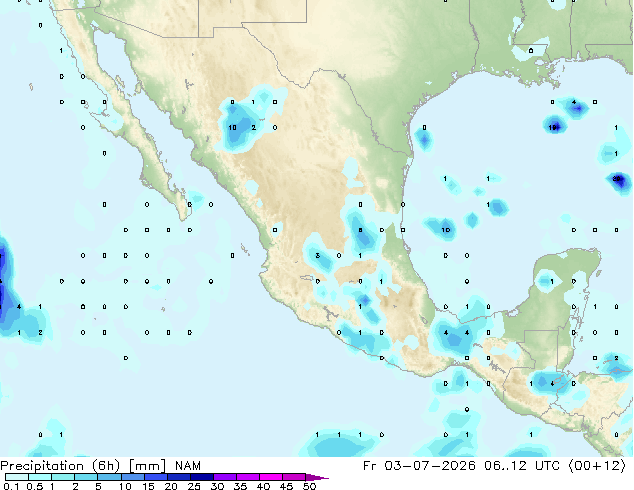This screenshot has width=634, height=490.
Task: Click the 20–25 mm legend color box
Action: pyautogui.click(x=179, y=477)
